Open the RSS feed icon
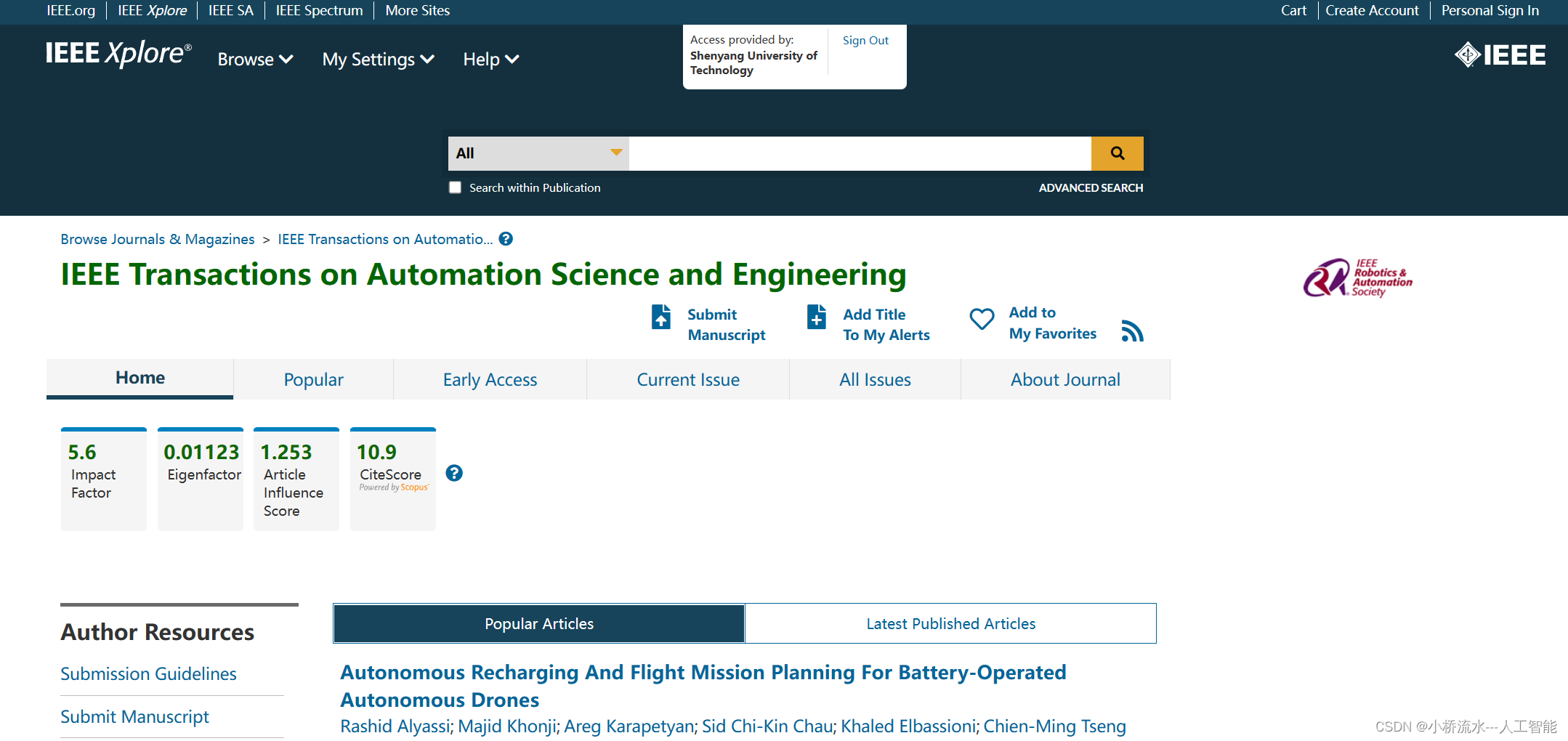 (x=1132, y=331)
